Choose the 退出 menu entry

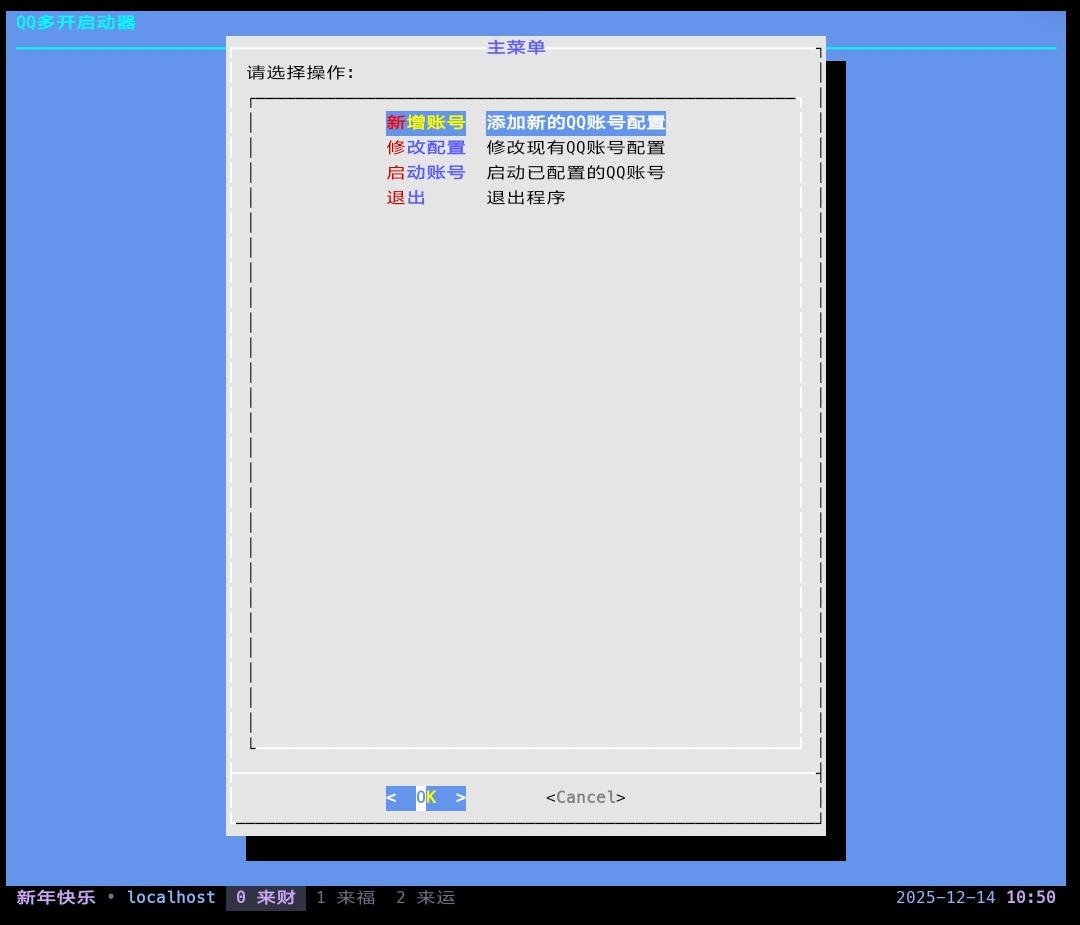[406, 198]
